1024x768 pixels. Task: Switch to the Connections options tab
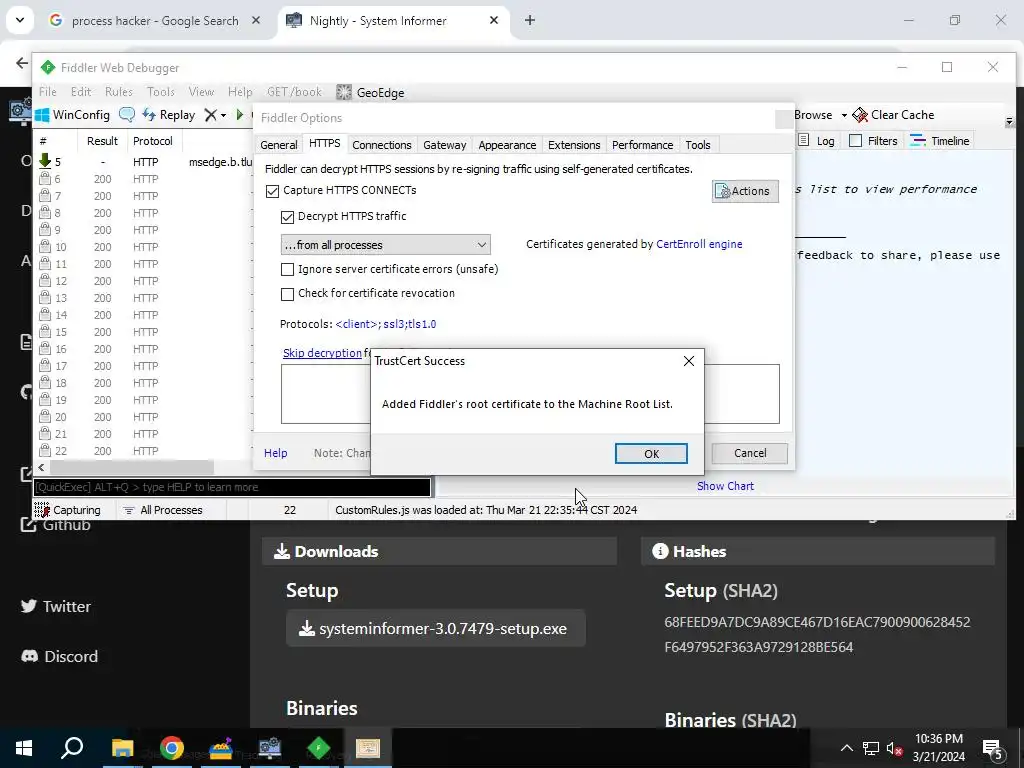point(381,145)
